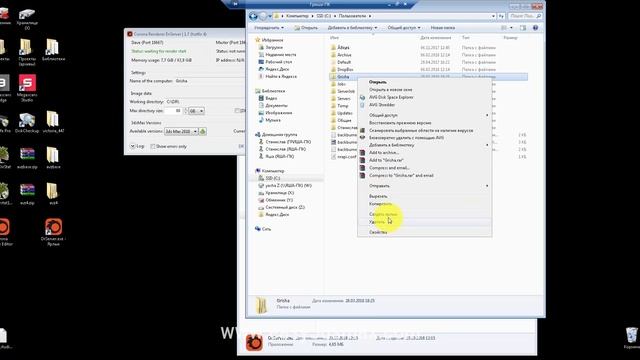Click the Max directory size input field
The image size is (640, 360).
point(174,111)
